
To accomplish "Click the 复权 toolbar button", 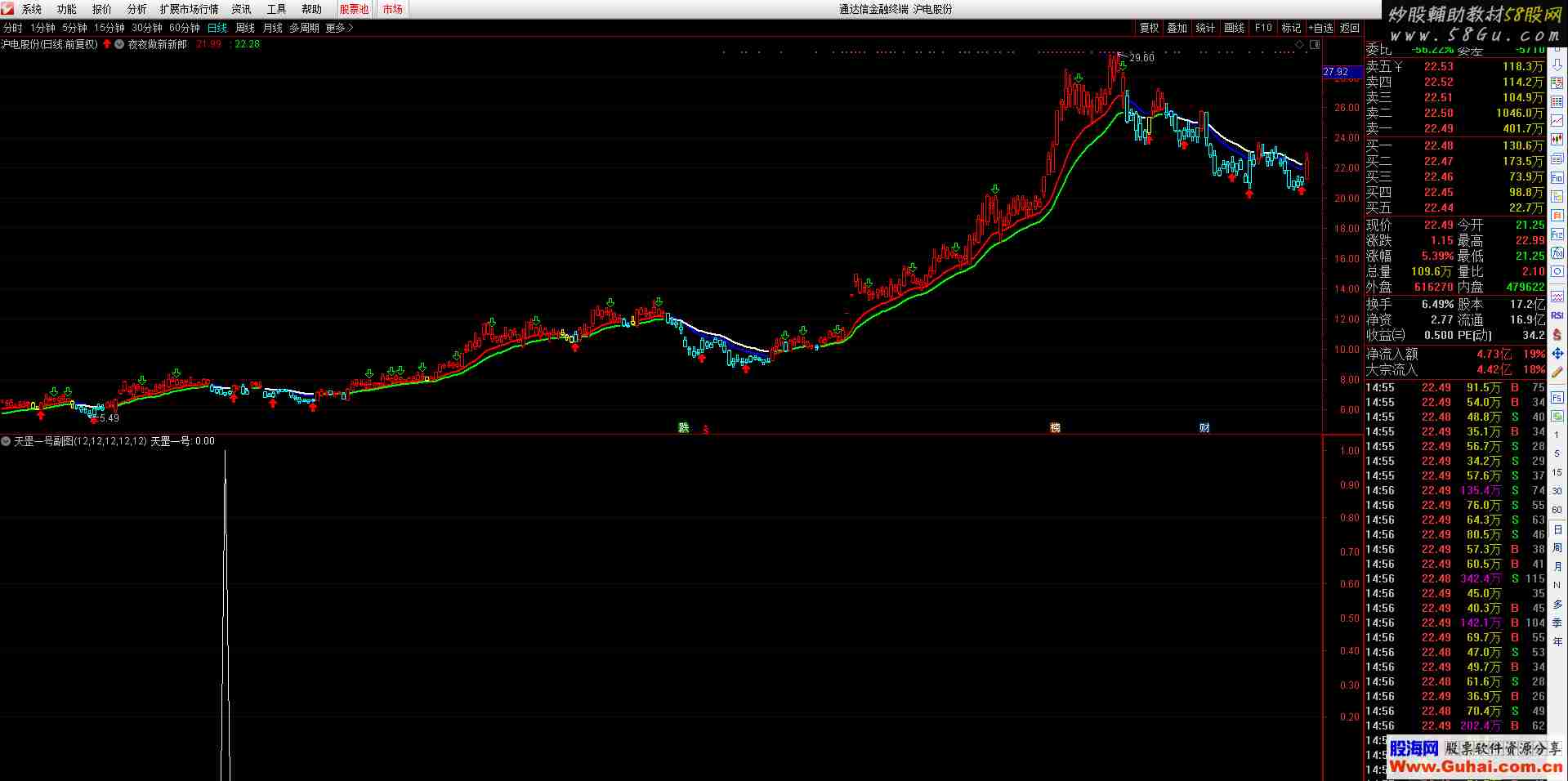I will click(x=1149, y=28).
